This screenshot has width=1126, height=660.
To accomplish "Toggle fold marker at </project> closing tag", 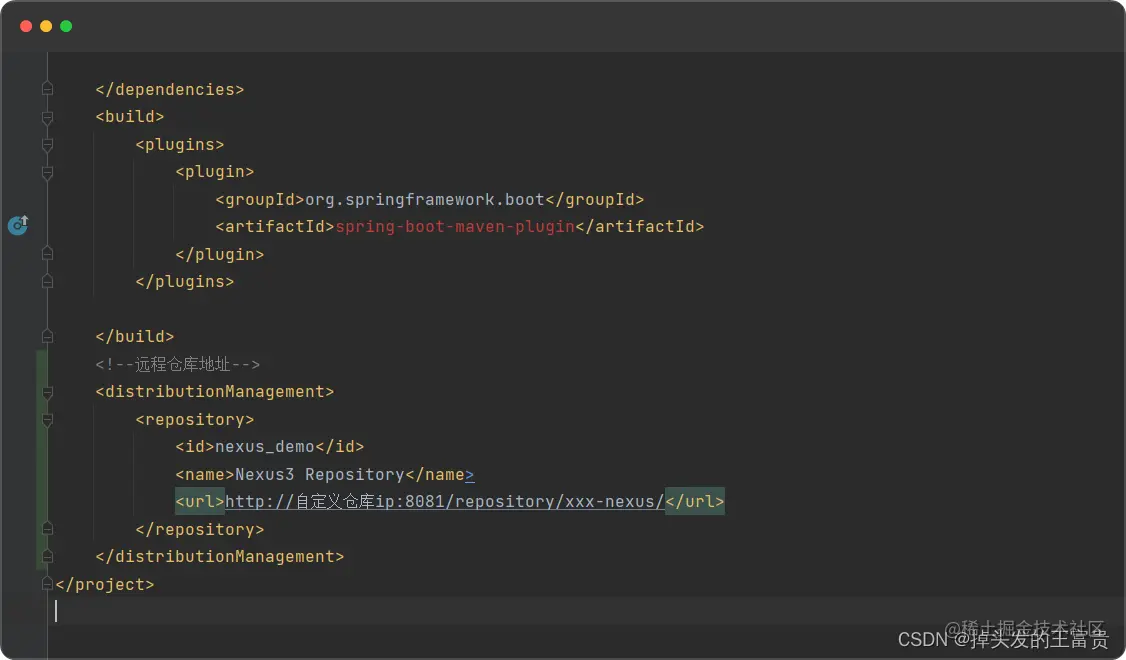I will tap(47, 583).
